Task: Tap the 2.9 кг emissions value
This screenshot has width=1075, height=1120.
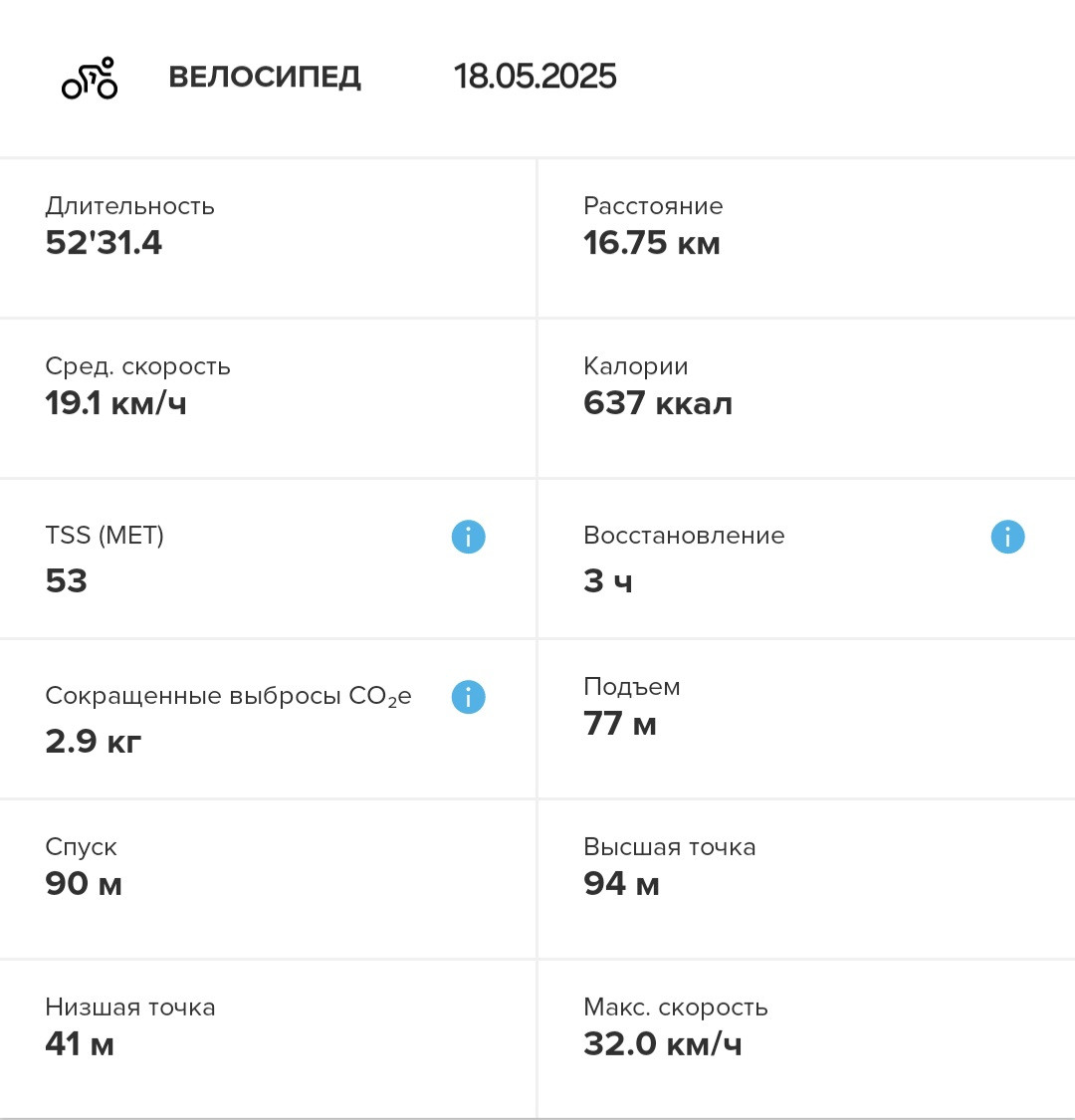Action: point(93,741)
